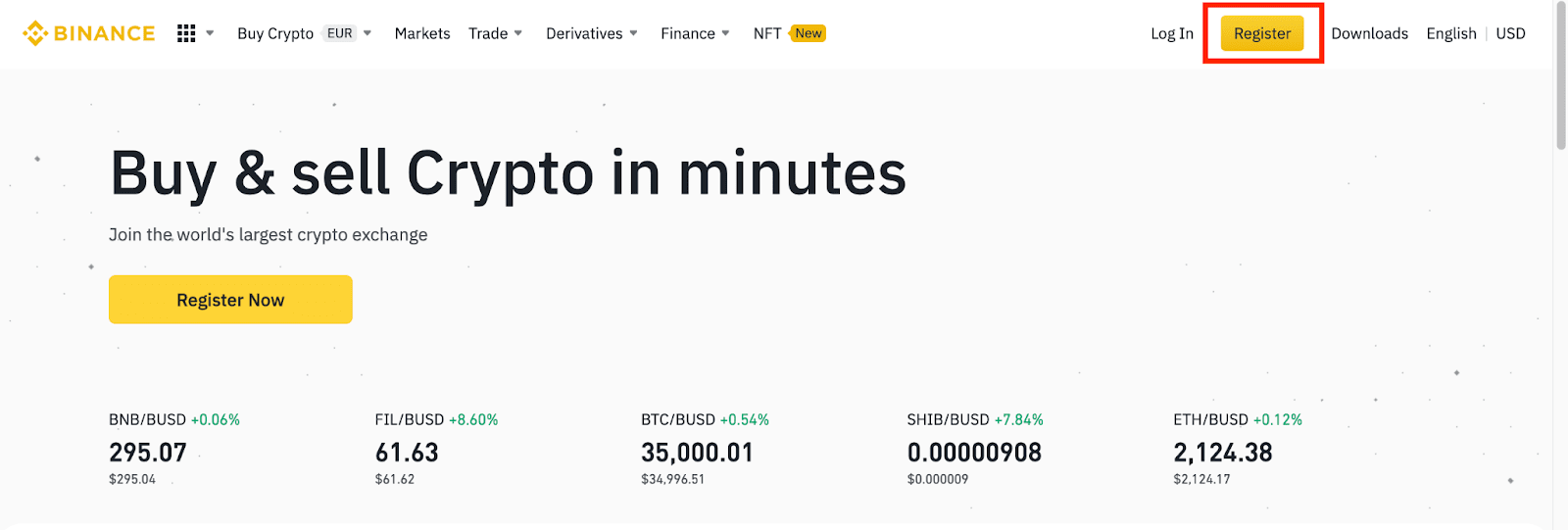
Task: Go to the Markets page
Action: pyautogui.click(x=422, y=33)
